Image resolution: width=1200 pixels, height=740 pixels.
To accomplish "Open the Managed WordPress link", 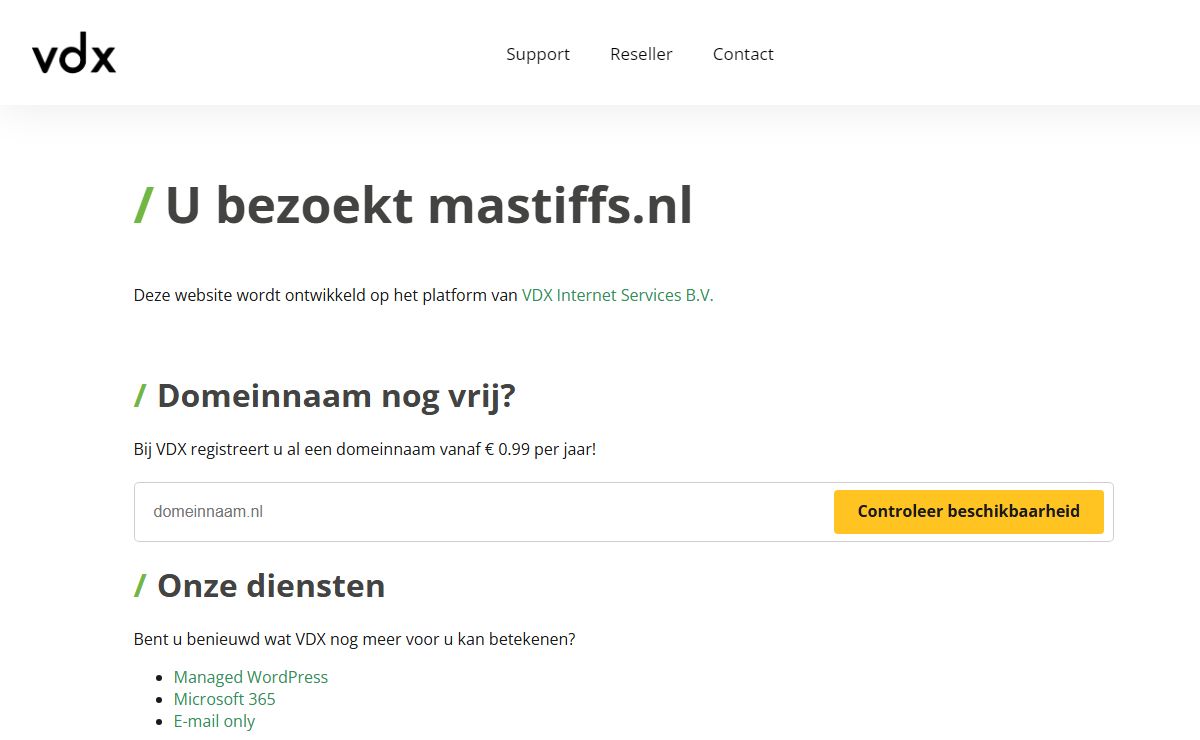I will [x=251, y=677].
